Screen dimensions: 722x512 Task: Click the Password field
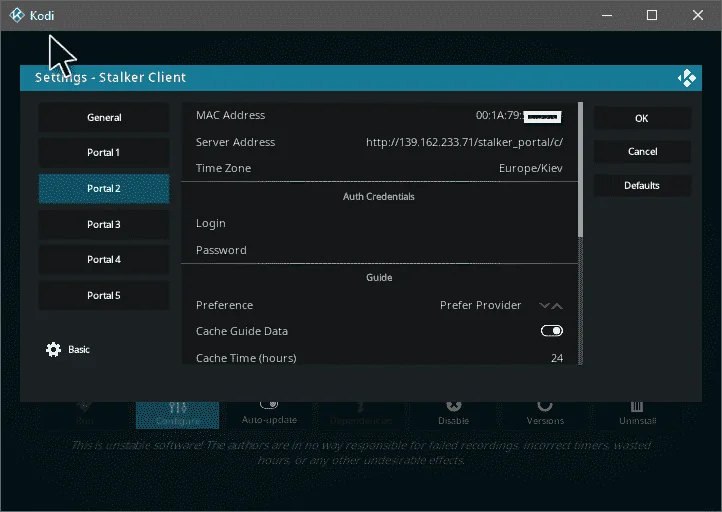coord(379,250)
